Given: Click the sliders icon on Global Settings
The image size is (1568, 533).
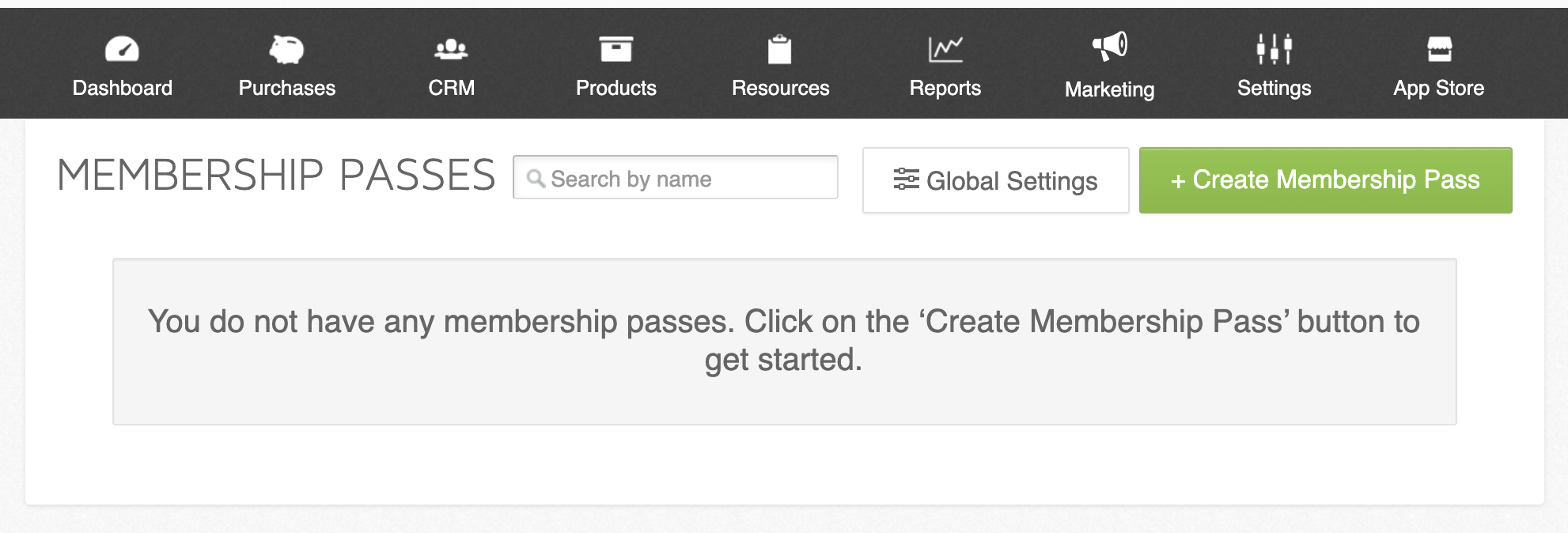Looking at the screenshot, I should pyautogui.click(x=906, y=180).
